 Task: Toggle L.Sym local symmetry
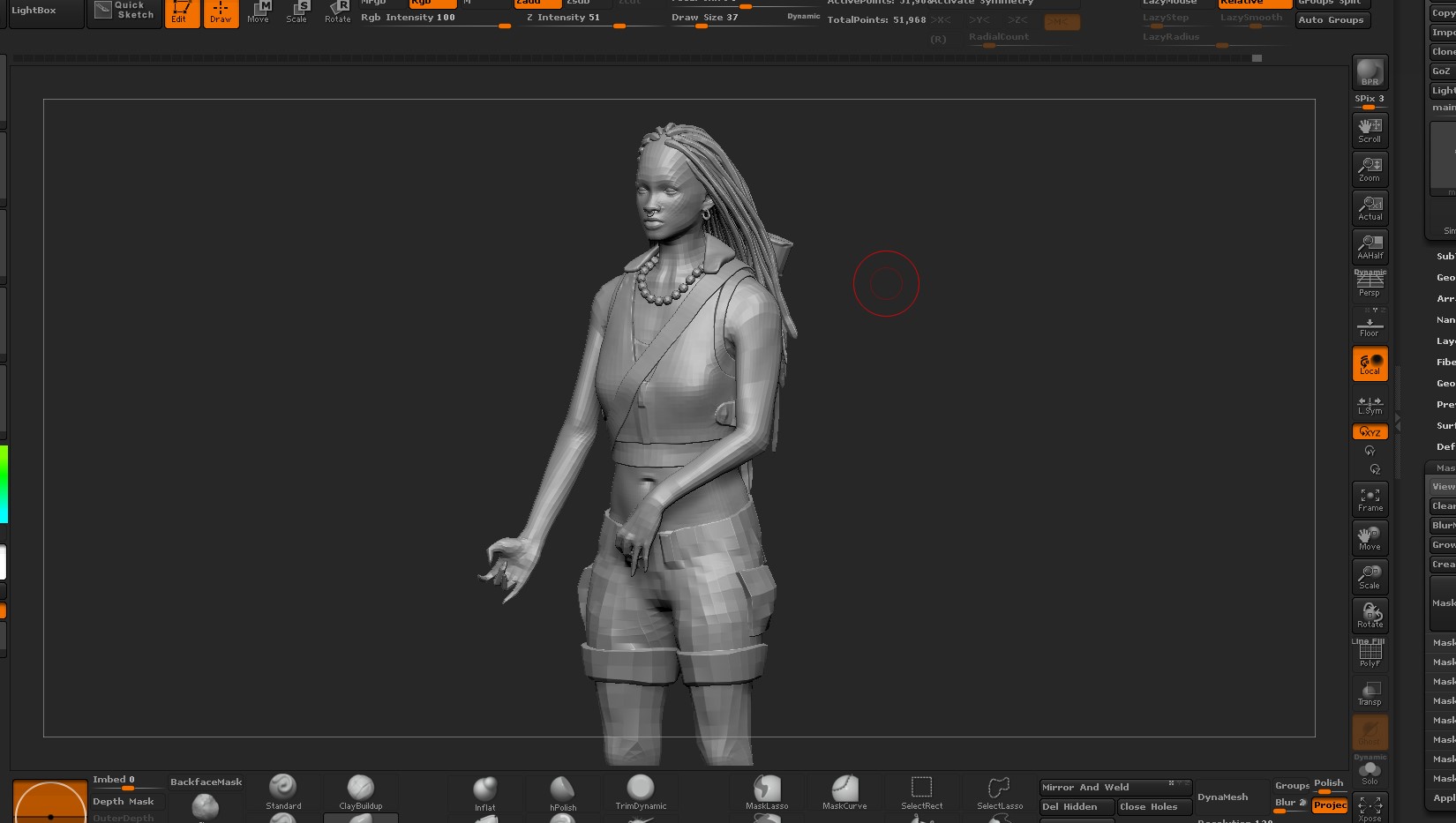tap(1370, 404)
